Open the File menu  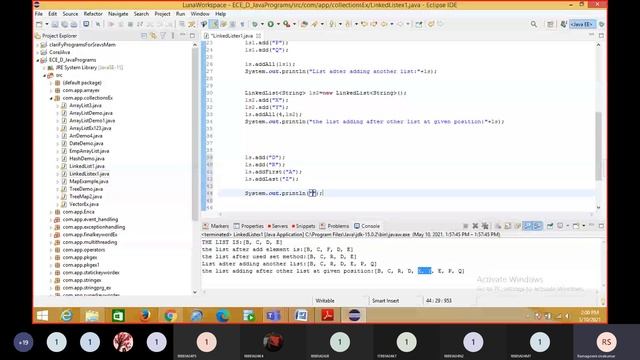[39, 14]
